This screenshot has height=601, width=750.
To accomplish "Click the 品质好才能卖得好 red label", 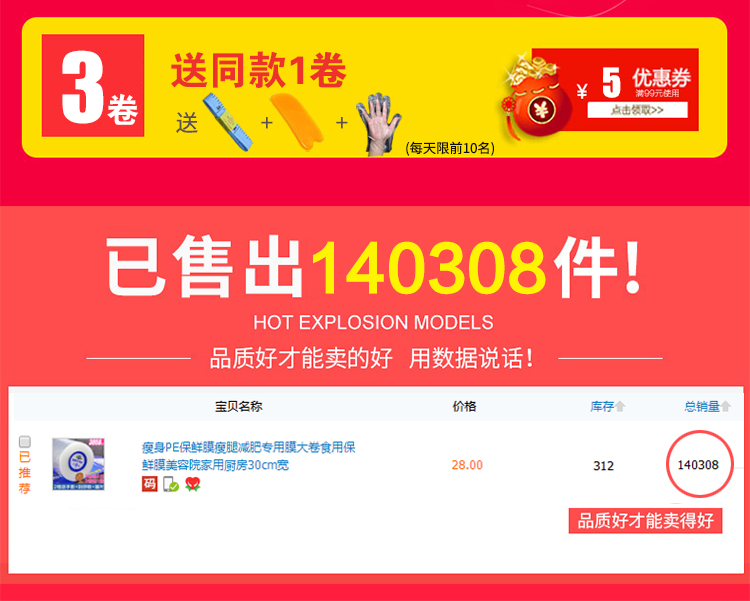I will [645, 521].
